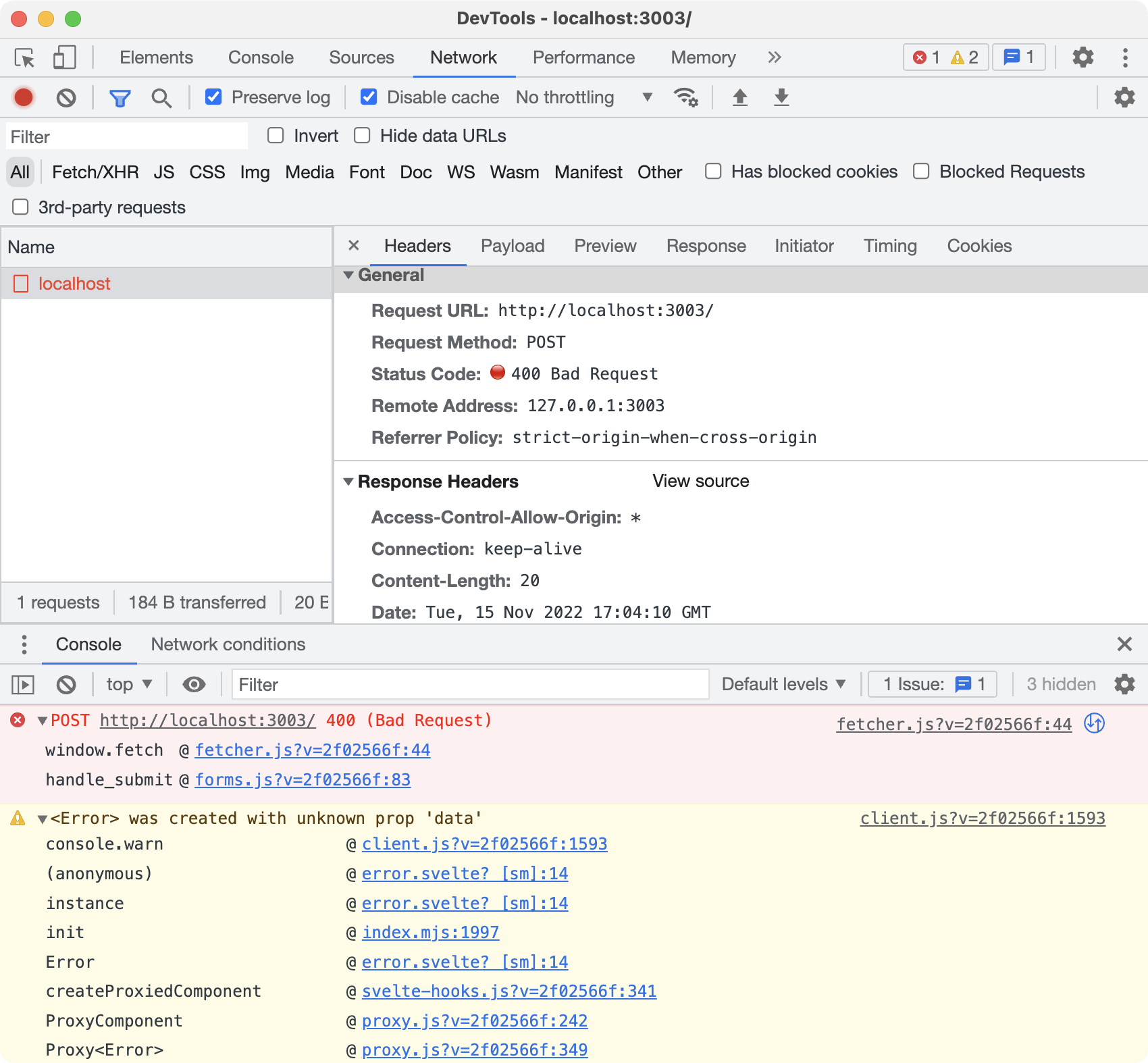Select the localhost request in Name column
This screenshot has width=1148, height=1063.
pos(74,284)
